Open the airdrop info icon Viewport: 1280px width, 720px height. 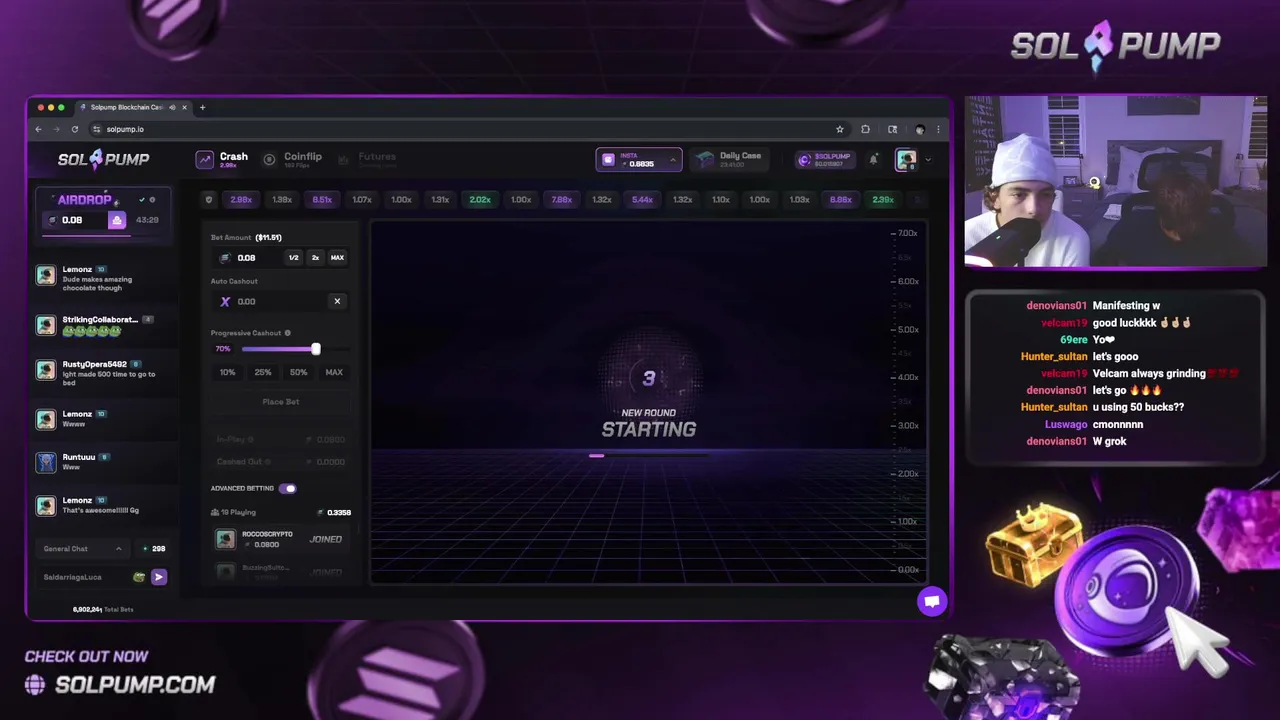[152, 200]
